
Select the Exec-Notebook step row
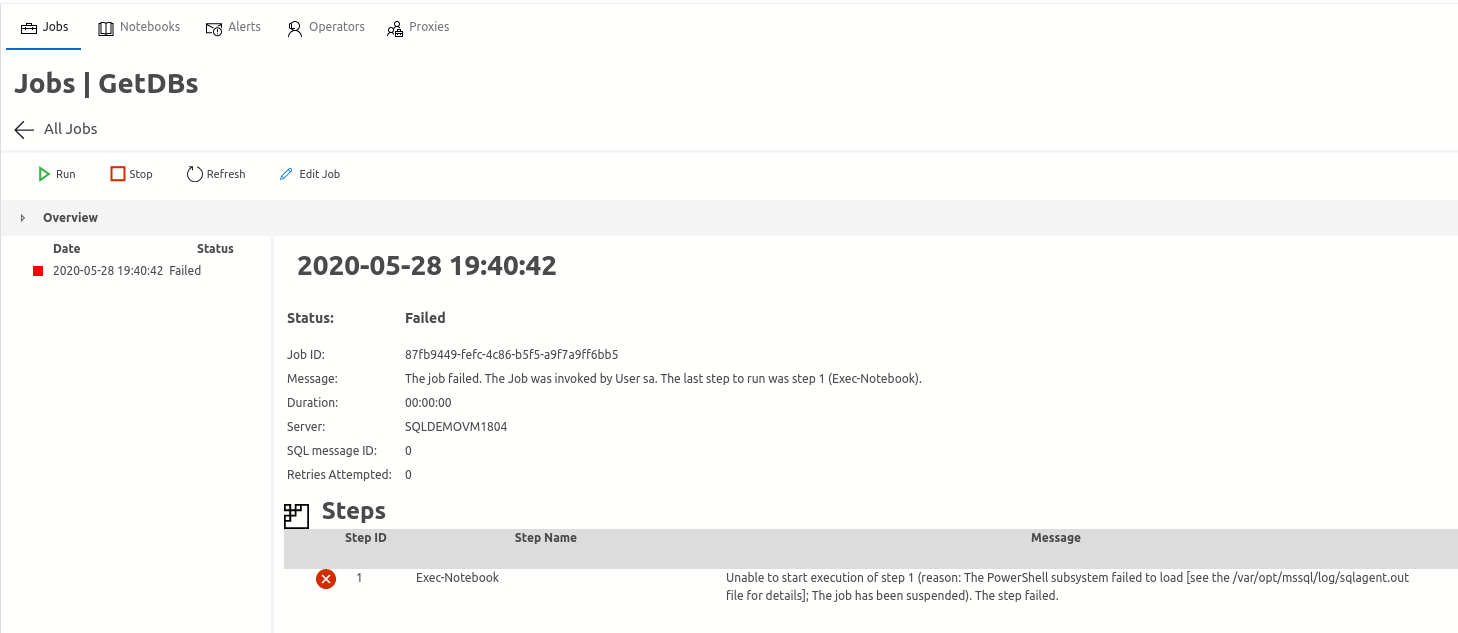pos(457,578)
